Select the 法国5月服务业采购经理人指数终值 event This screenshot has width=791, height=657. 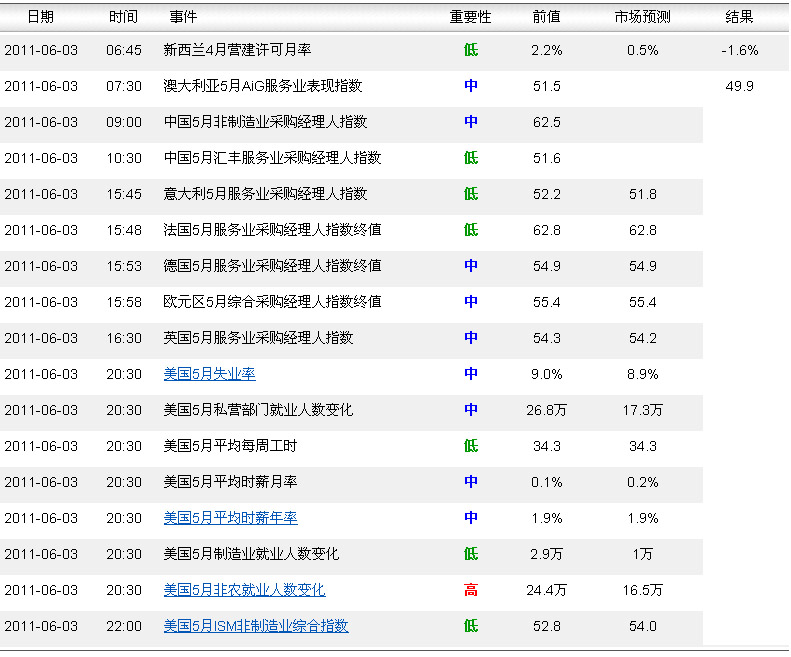(x=272, y=230)
